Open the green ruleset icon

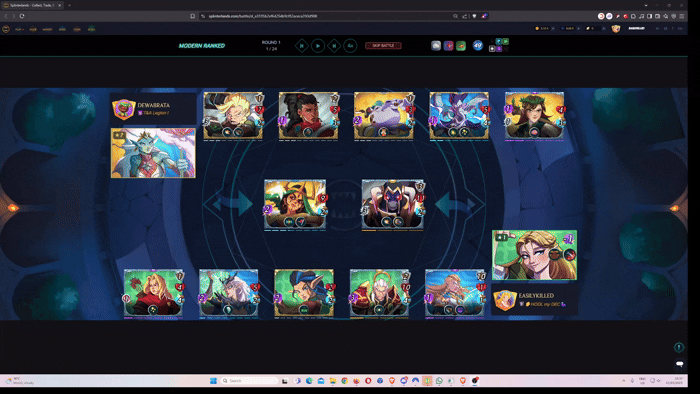click(x=461, y=46)
